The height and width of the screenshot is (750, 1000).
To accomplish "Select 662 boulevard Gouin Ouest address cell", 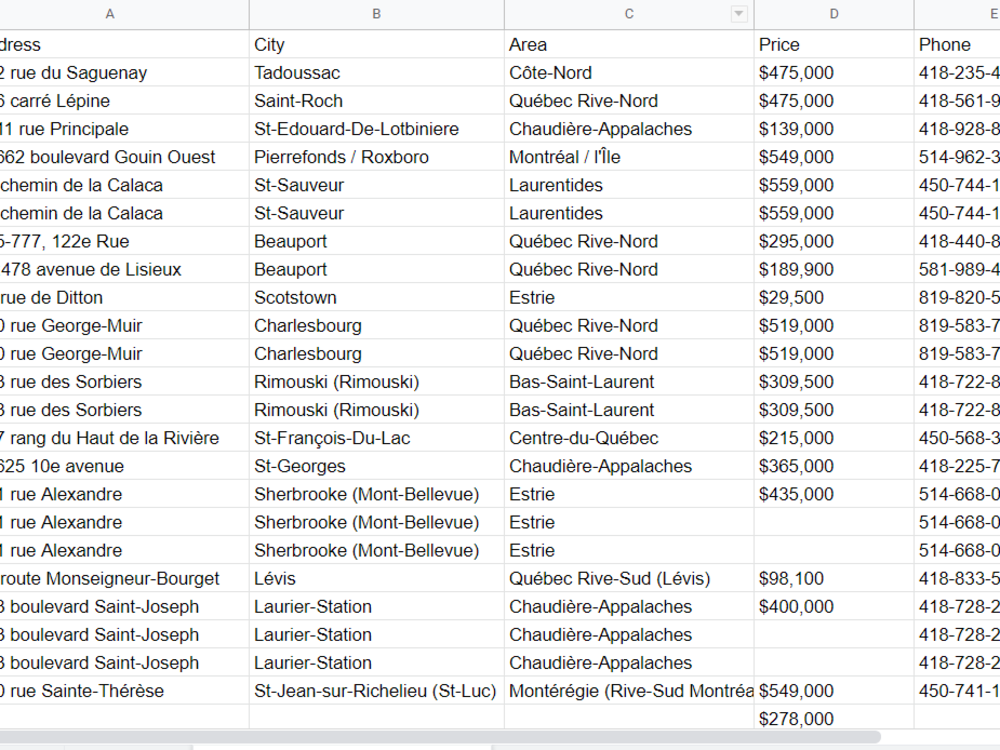I will (124, 157).
